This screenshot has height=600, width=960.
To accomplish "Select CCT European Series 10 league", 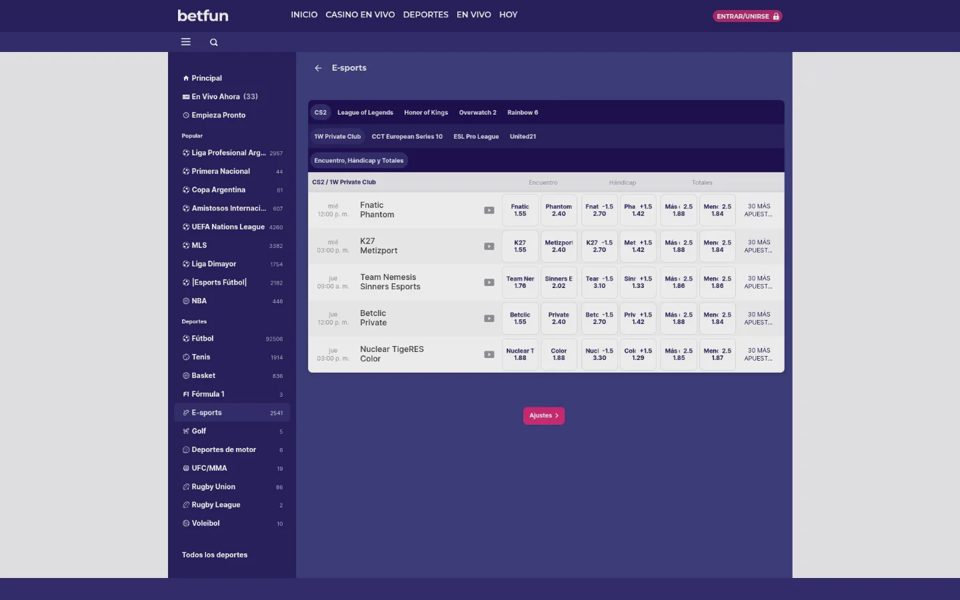I will [407, 137].
